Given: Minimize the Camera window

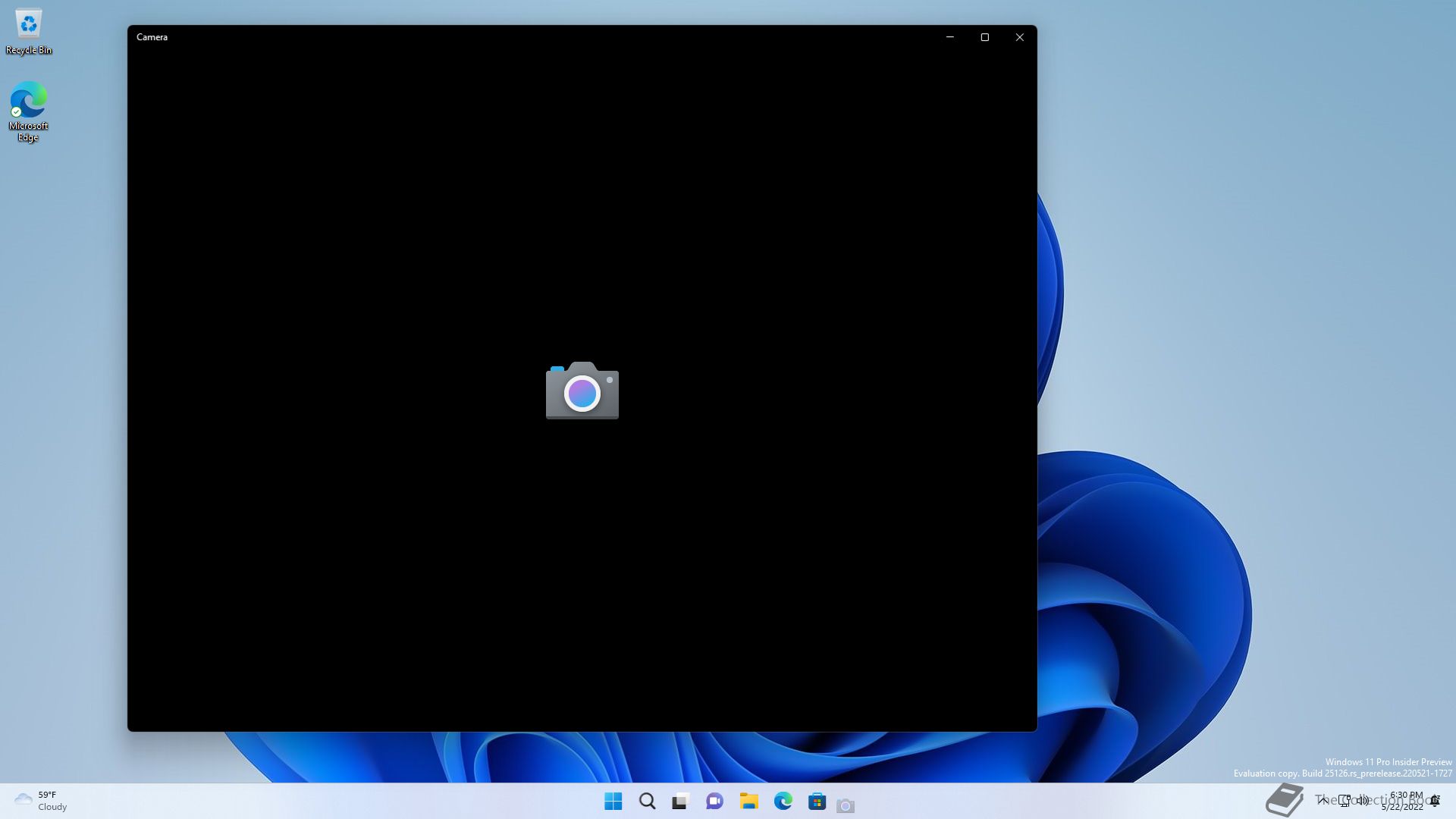Looking at the screenshot, I should (949, 37).
